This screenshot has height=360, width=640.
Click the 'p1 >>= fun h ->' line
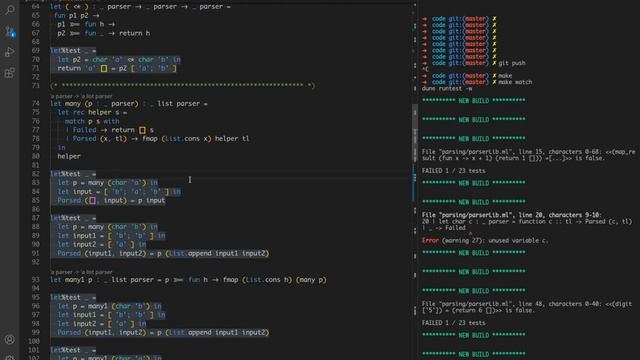click(86, 24)
